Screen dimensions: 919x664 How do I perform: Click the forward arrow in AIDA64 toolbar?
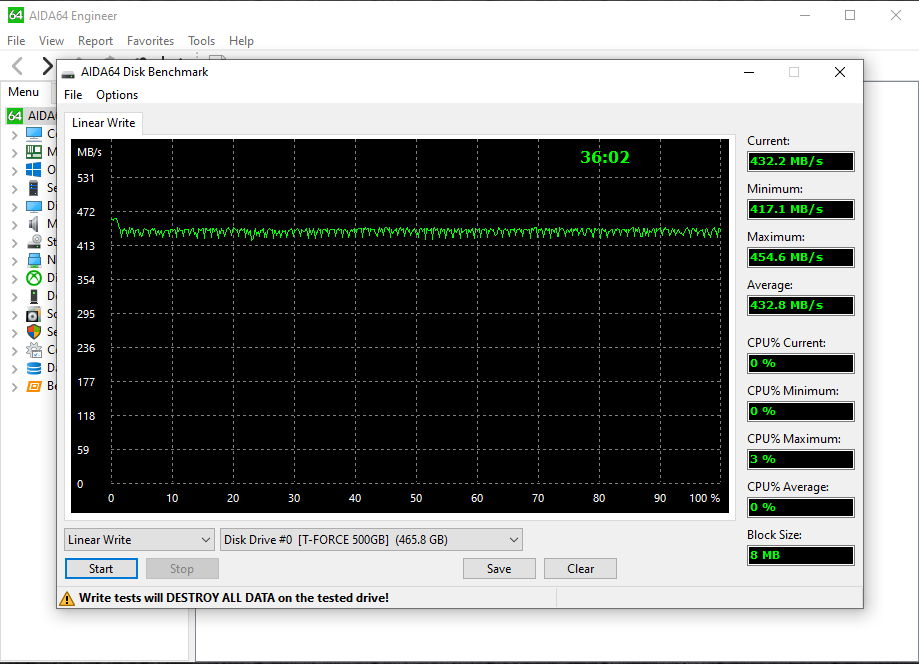[x=47, y=66]
